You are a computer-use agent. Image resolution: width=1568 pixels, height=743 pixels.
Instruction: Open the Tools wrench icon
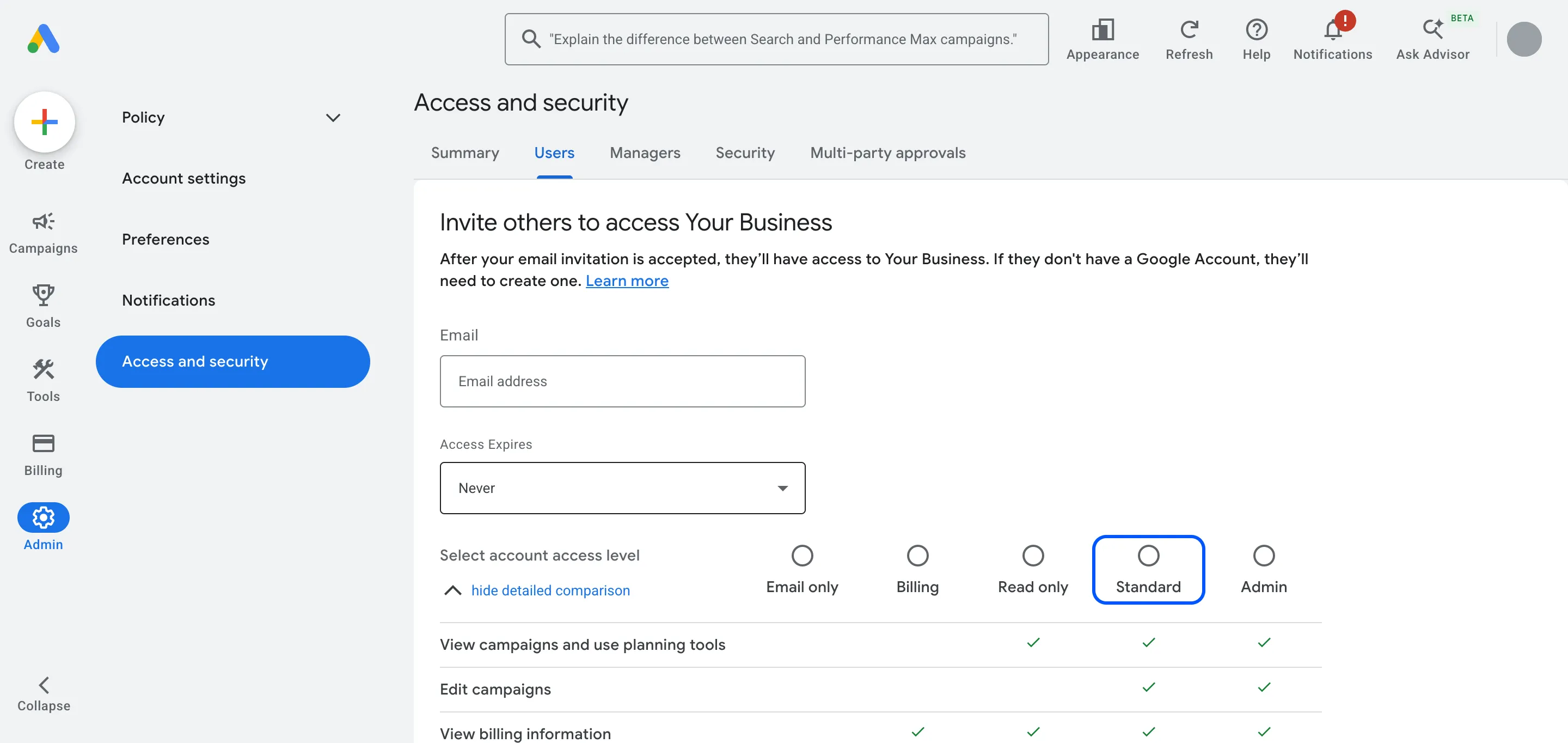click(x=43, y=369)
